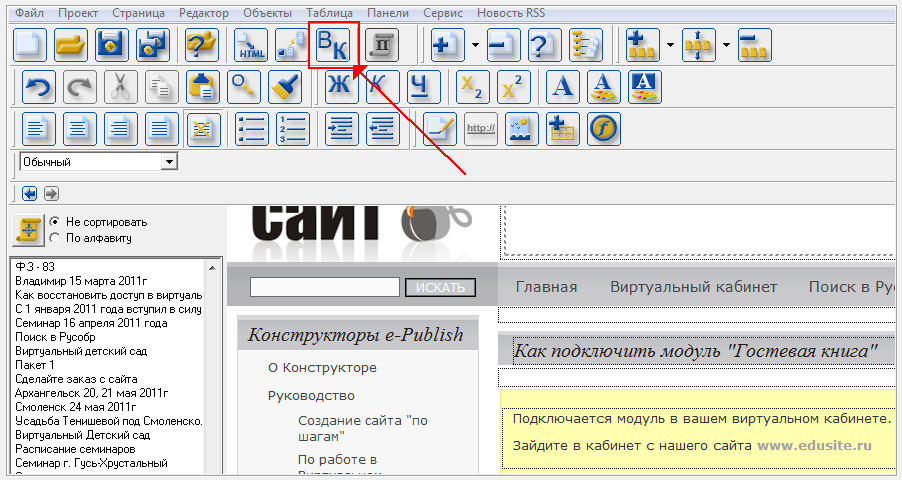Image resolution: width=902 pixels, height=480 pixels.
Task: Apply superscript formatting X²
Action: (514, 87)
